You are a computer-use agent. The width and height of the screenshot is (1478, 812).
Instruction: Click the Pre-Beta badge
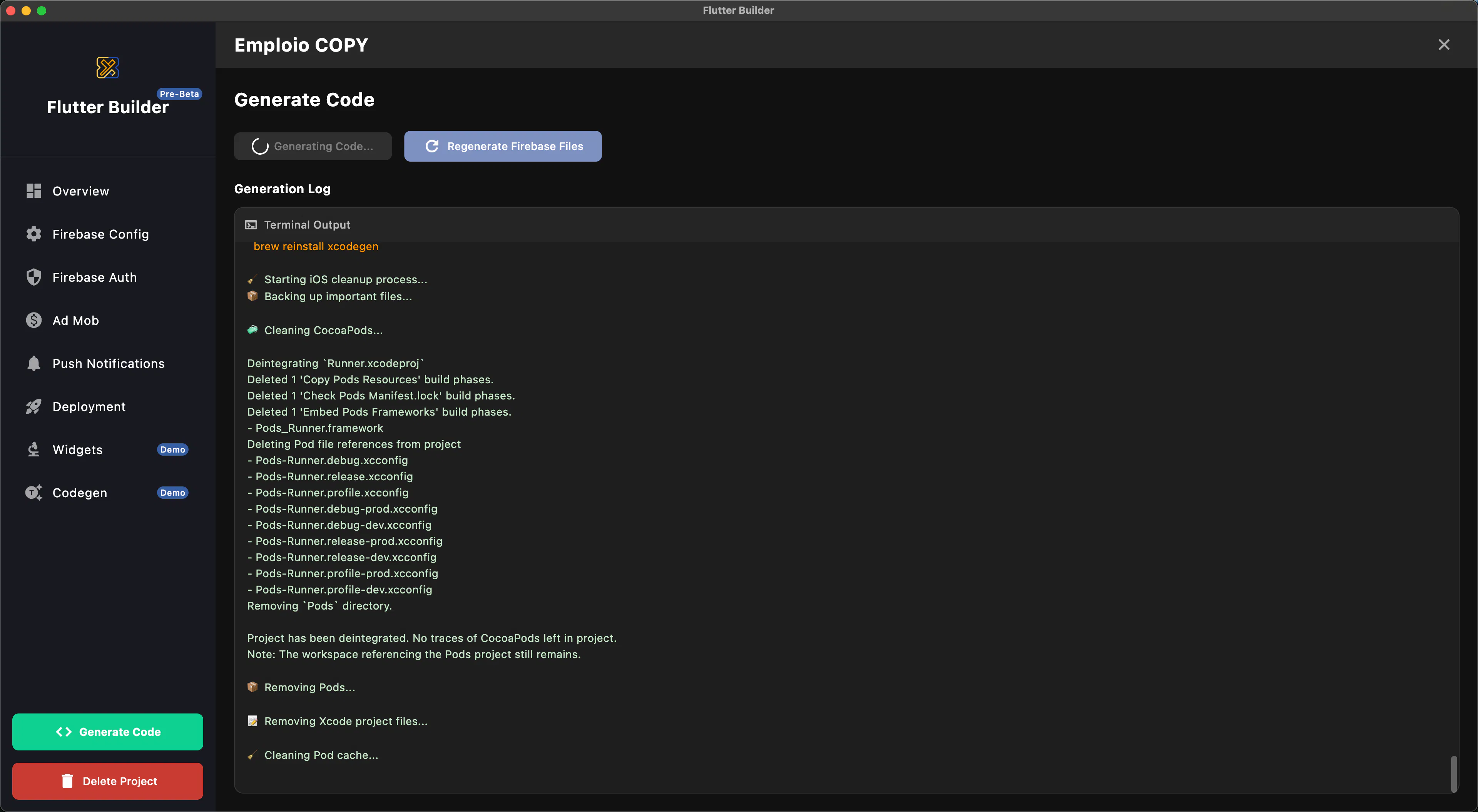179,94
